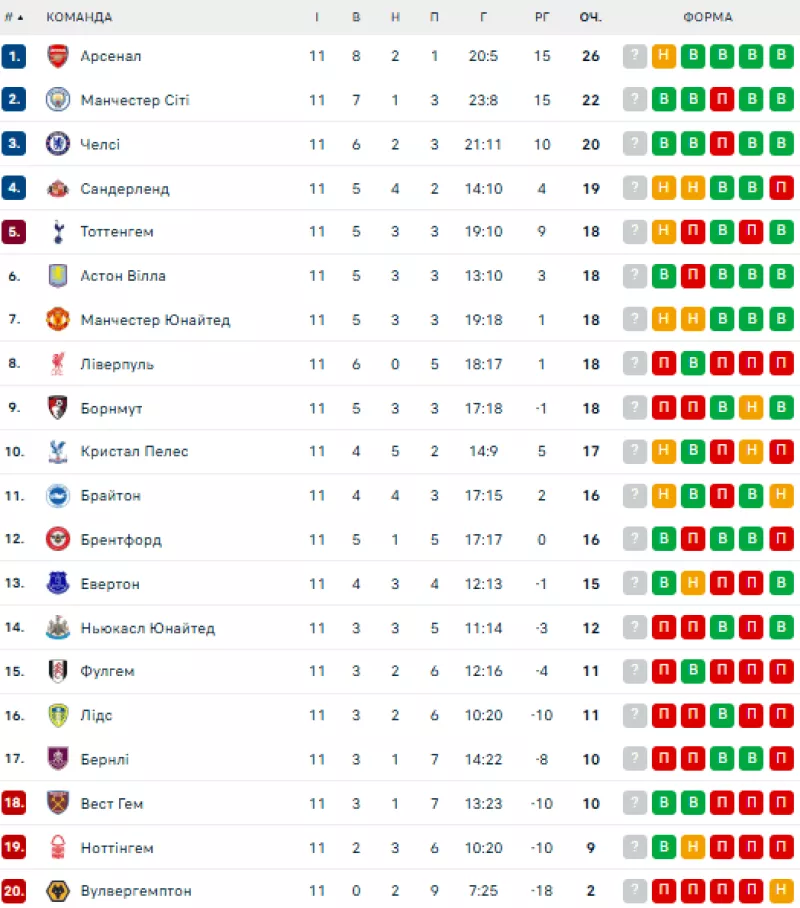Sort table by the # rank column
This screenshot has width=800, height=908.
[13, 17]
